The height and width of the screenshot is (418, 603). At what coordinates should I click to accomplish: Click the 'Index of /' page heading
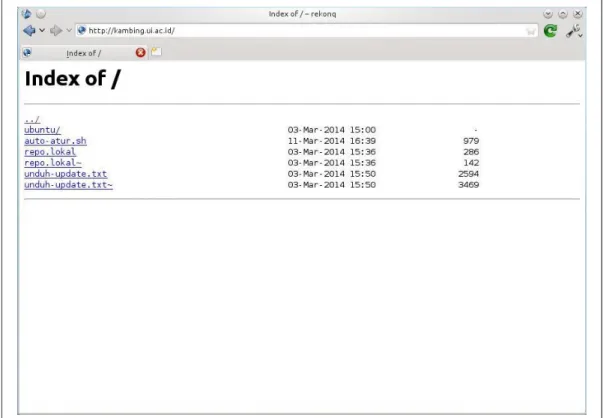click(x=73, y=79)
